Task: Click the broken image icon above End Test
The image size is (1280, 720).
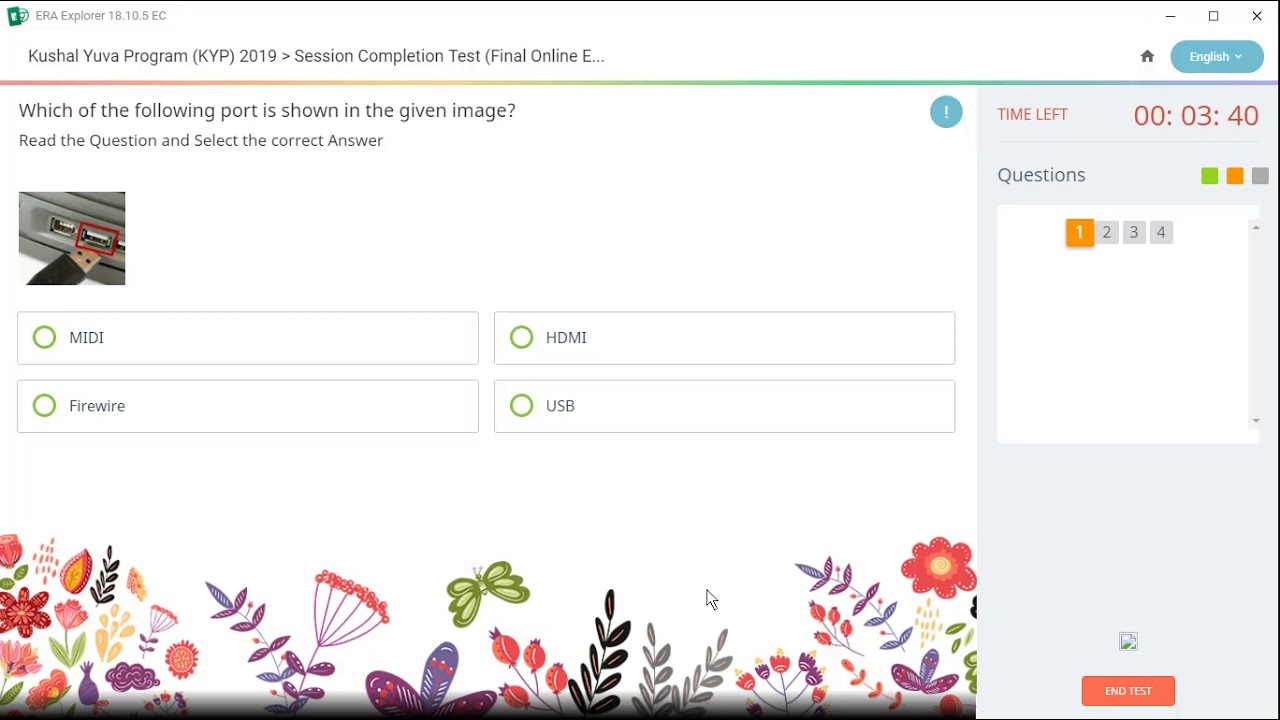Action: click(1128, 642)
